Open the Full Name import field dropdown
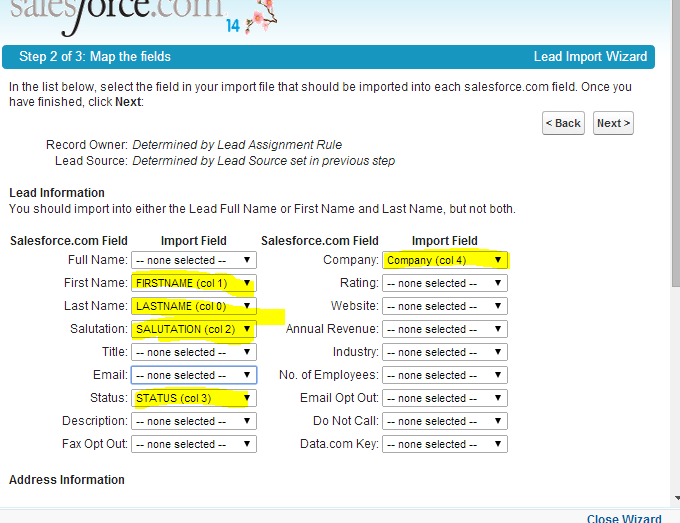This screenshot has width=680, height=523. coord(194,260)
